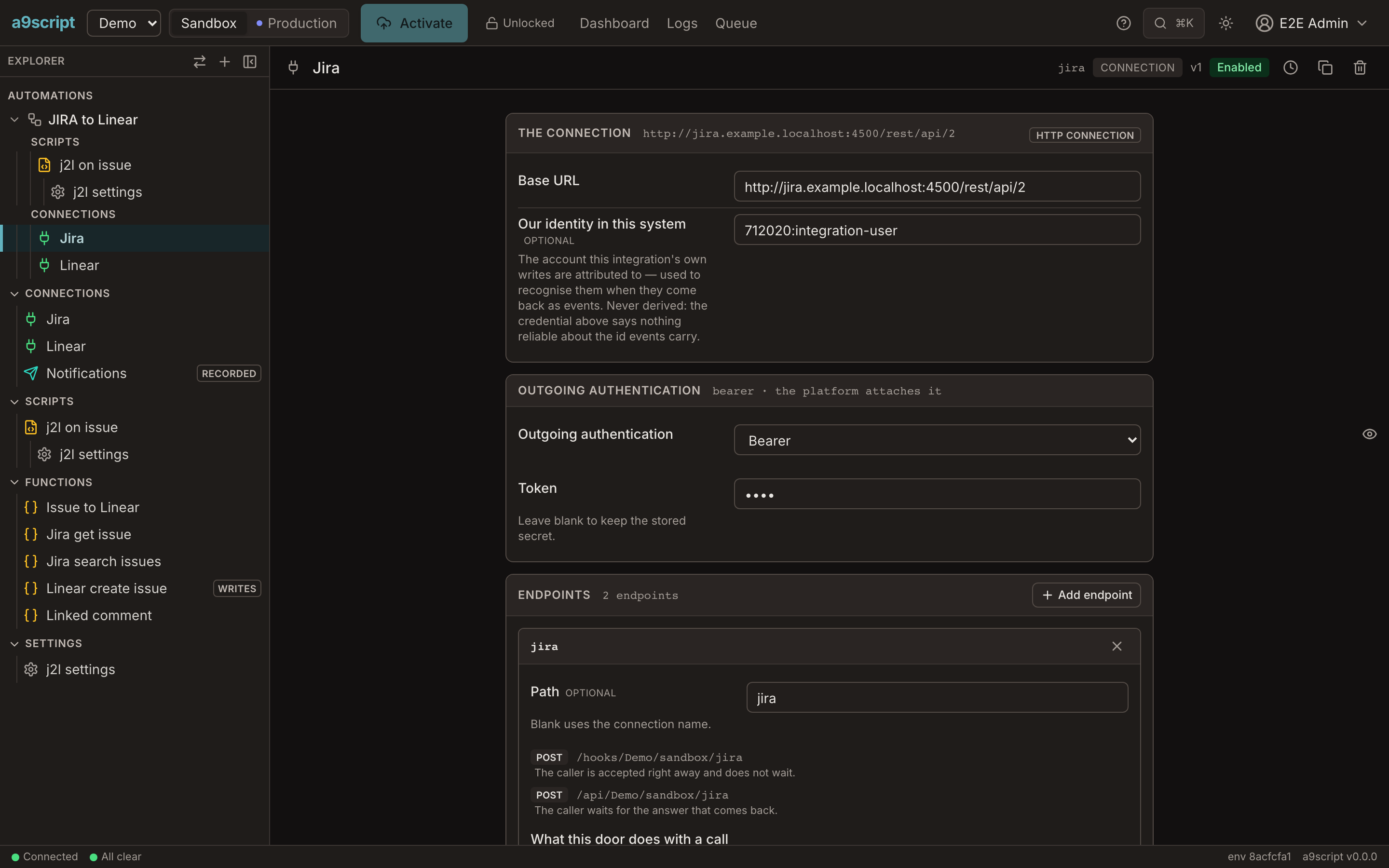Open the help question mark icon
Image resolution: width=1389 pixels, height=868 pixels.
pyautogui.click(x=1123, y=23)
